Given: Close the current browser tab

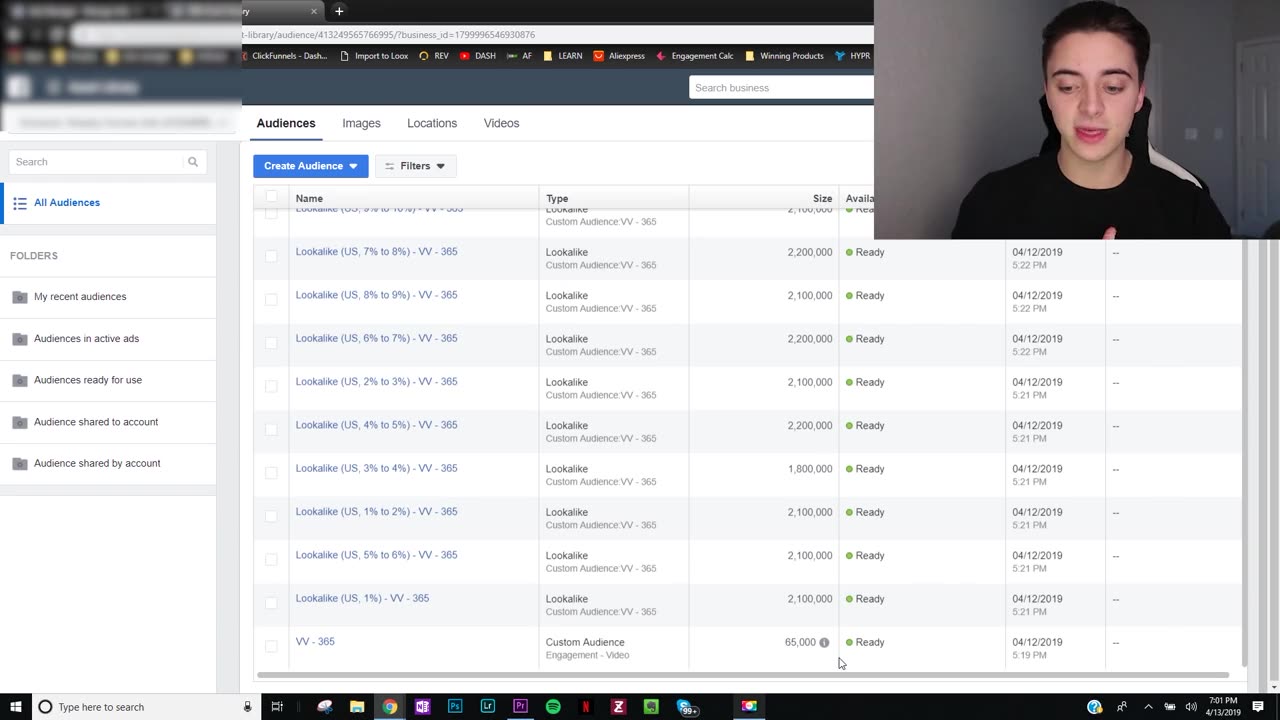Looking at the screenshot, I should pyautogui.click(x=313, y=11).
